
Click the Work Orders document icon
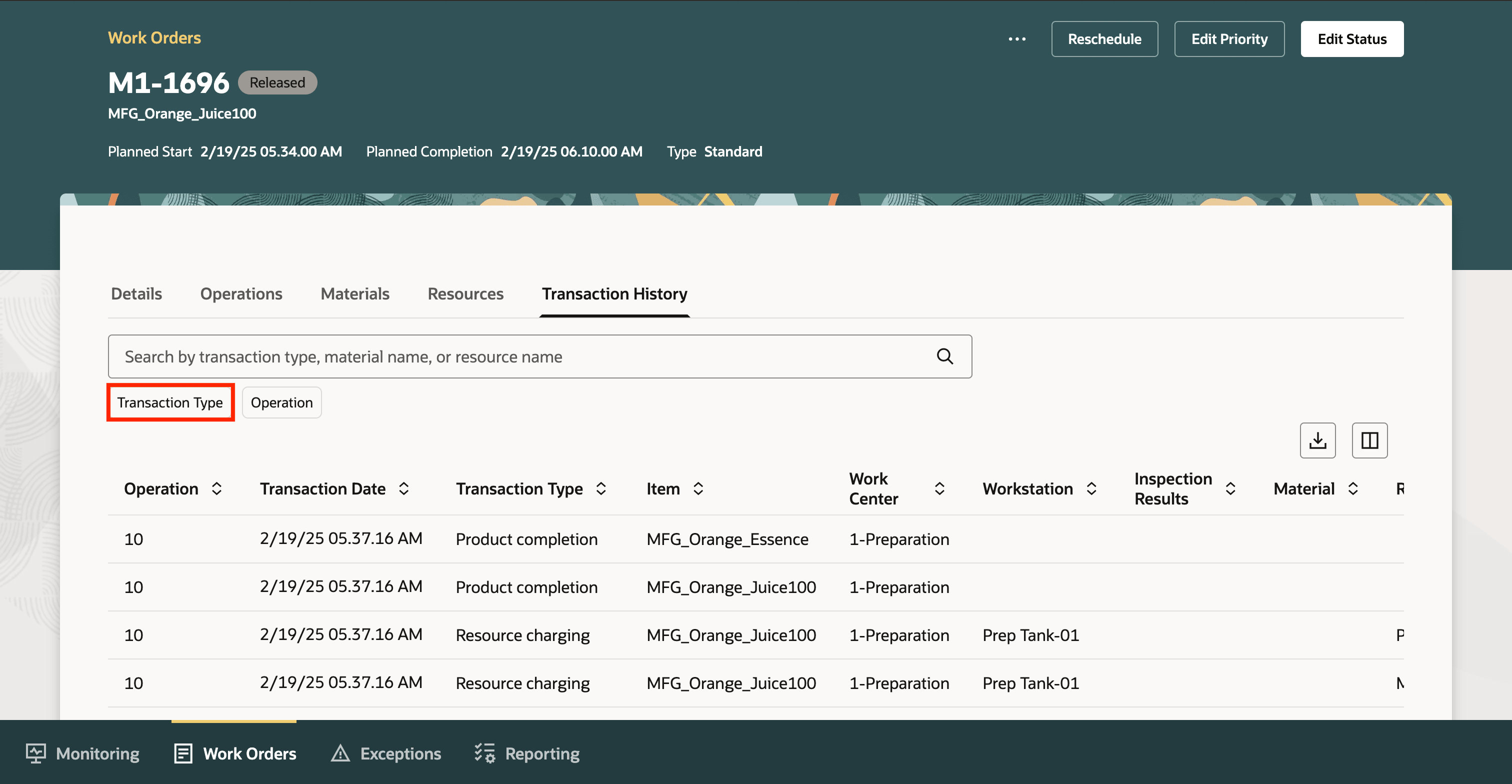click(x=183, y=753)
